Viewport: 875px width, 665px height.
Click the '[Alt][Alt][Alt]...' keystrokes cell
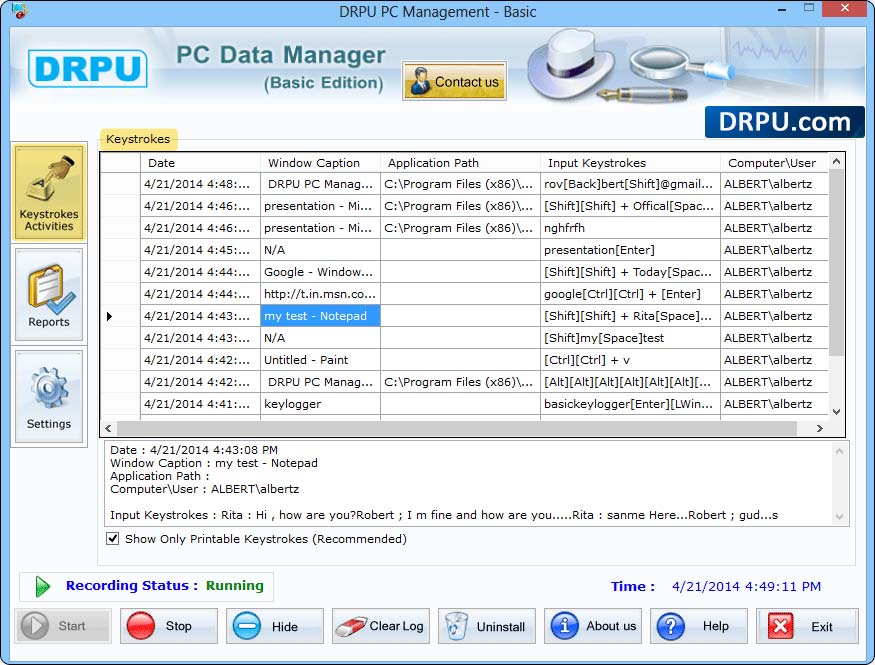[630, 382]
